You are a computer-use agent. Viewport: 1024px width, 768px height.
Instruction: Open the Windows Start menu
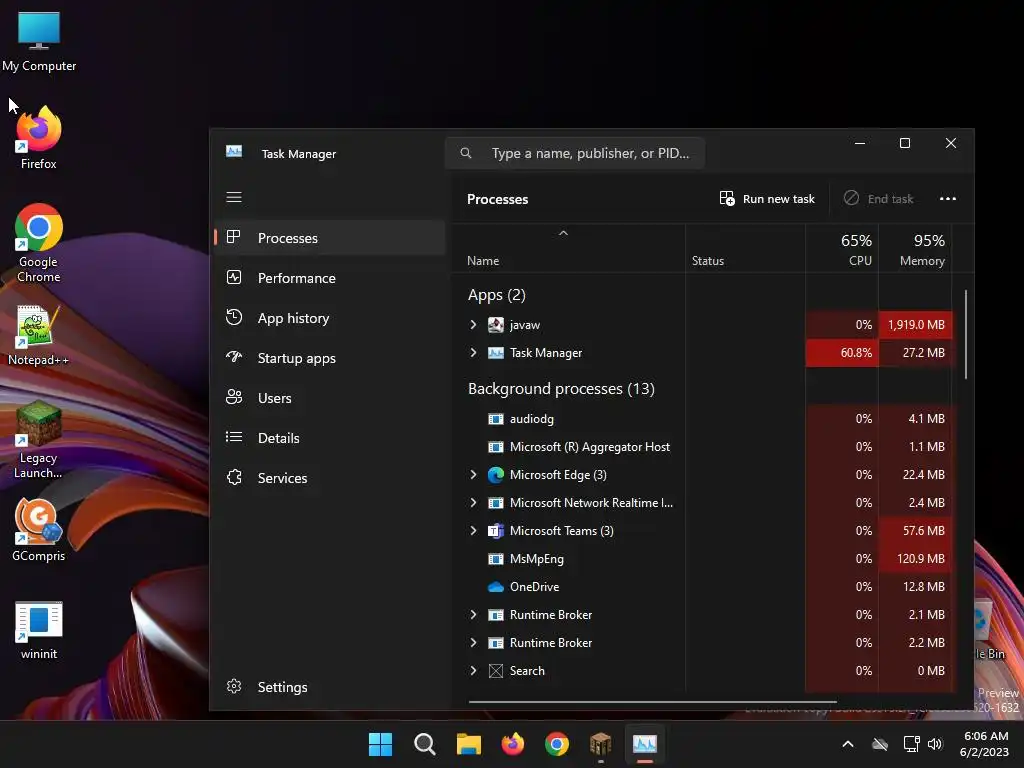coord(380,744)
